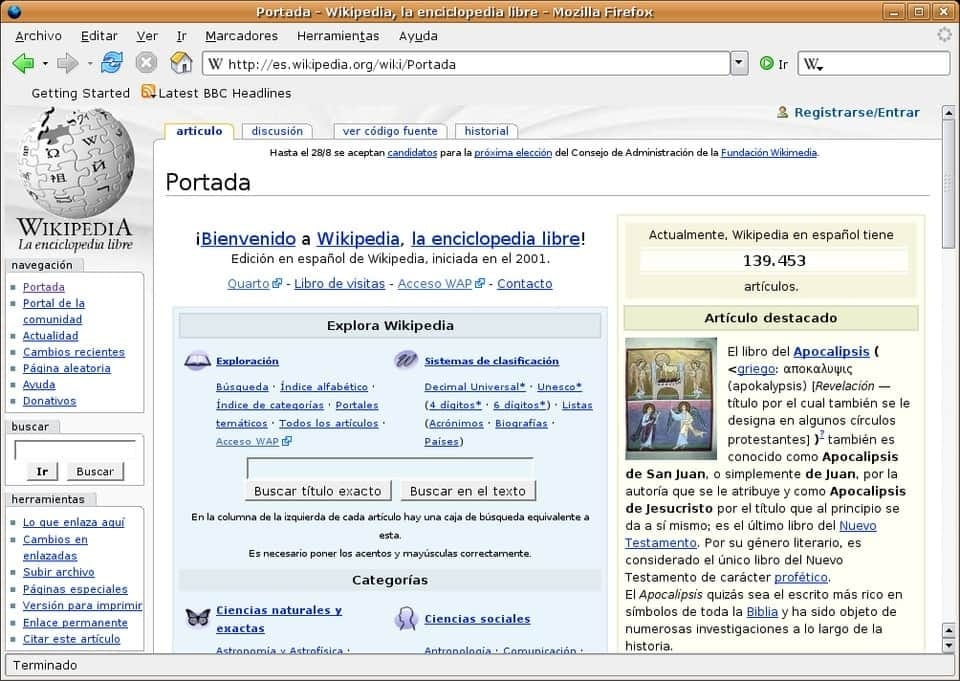Click the Firefox window icon in title bar
Viewport: 960px width, 681px height.
click(x=13, y=11)
